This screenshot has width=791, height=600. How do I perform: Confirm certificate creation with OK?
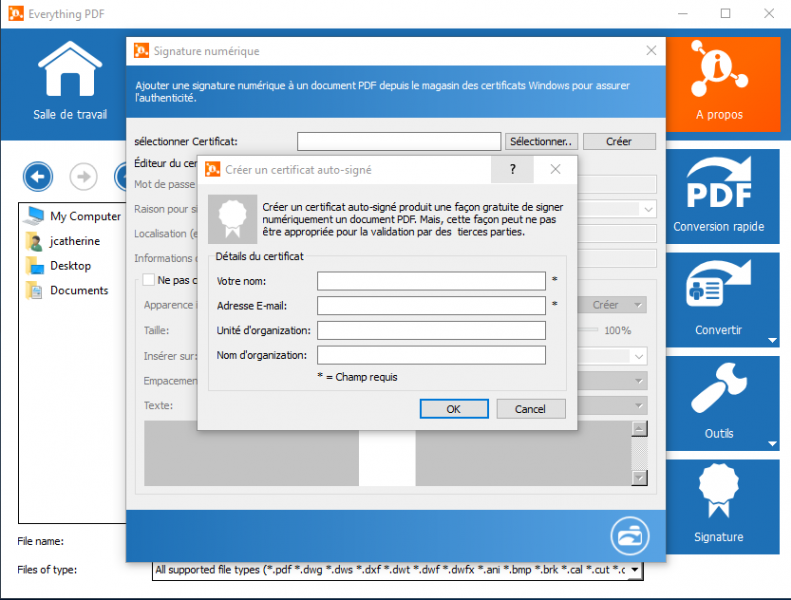coord(454,409)
